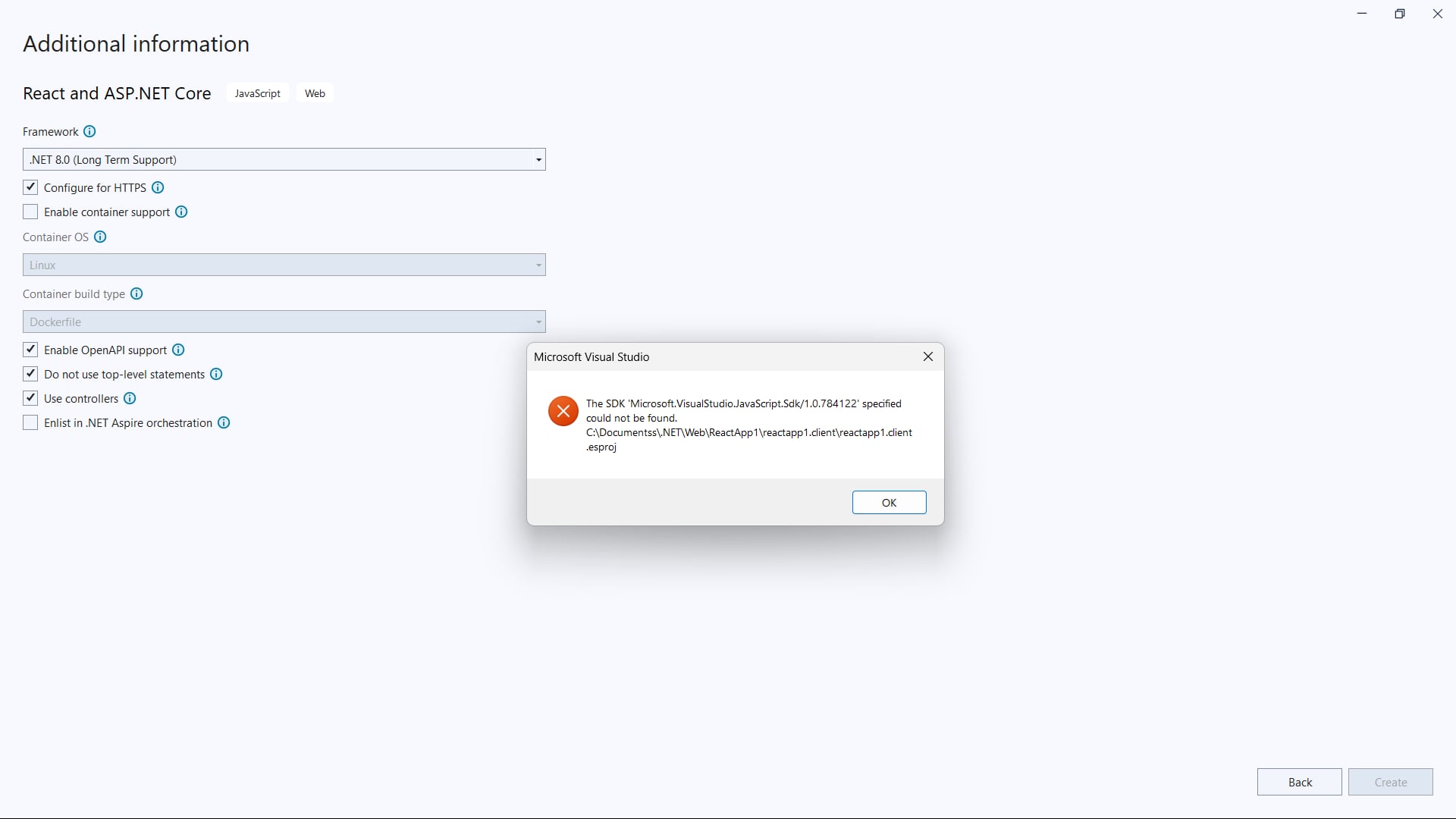Click the info icon beside .NET Aspire orchestration

point(224,422)
